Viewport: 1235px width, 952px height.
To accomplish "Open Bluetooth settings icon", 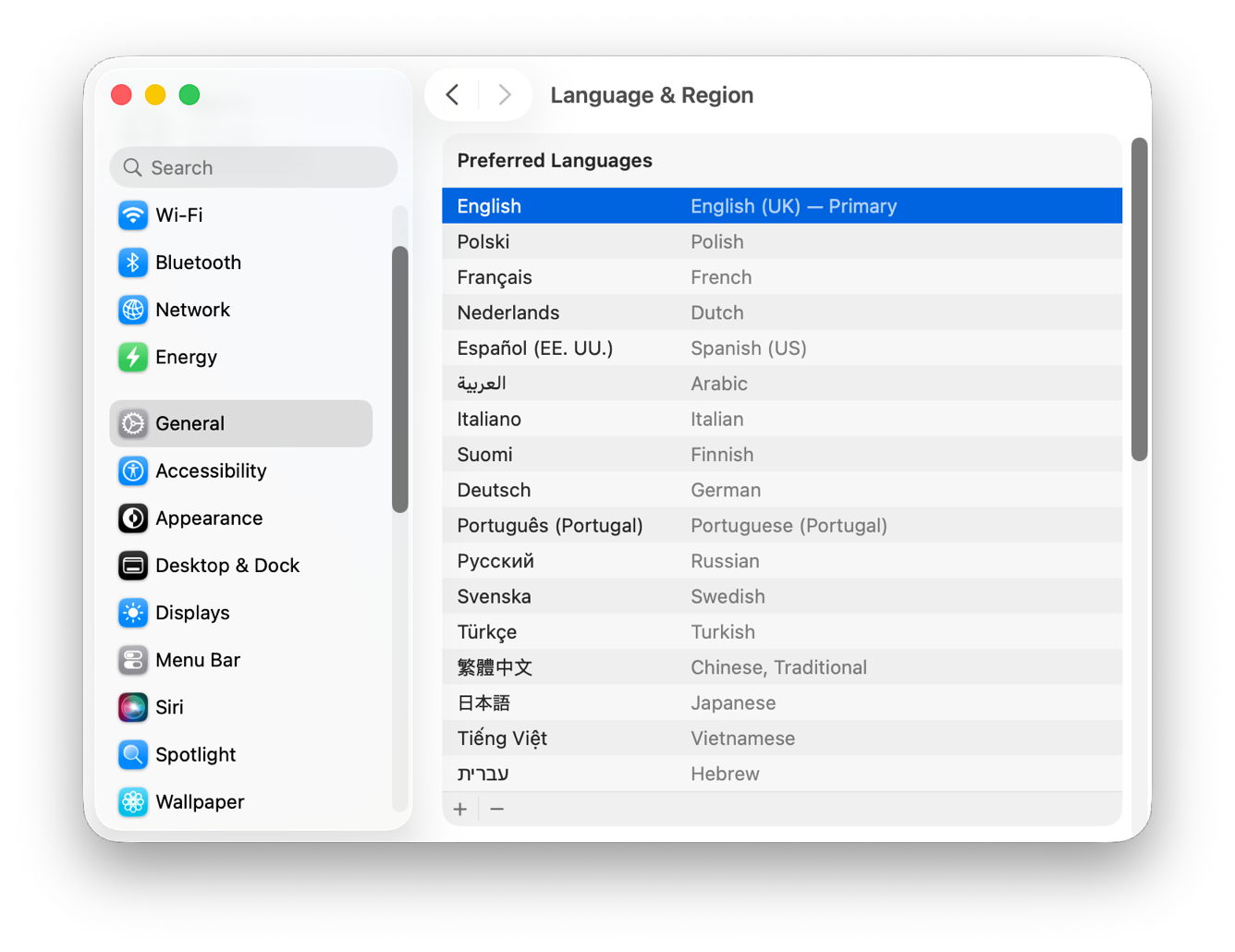I will pyautogui.click(x=133, y=262).
